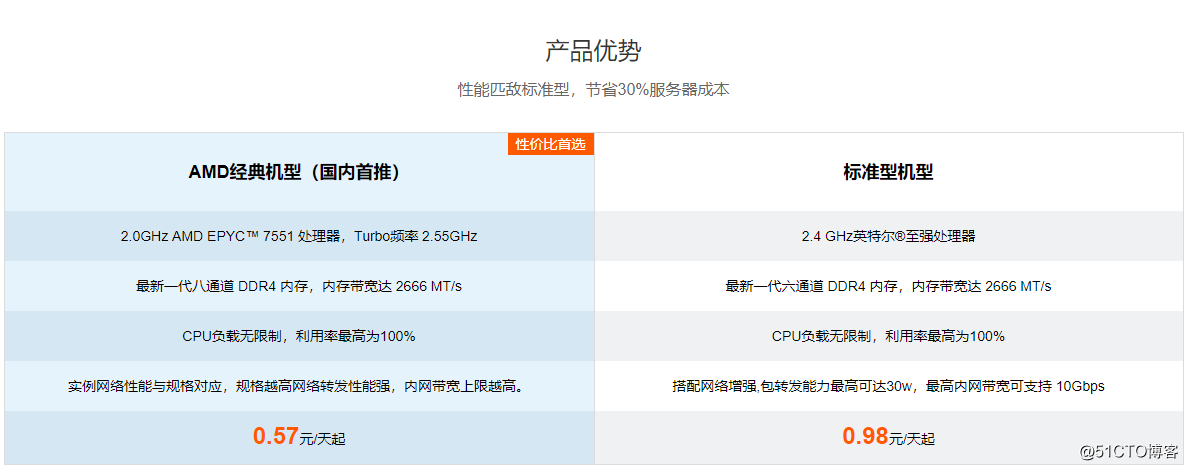Click the 最新一代八通道 DDR4 内存 cell
The width and height of the screenshot is (1188, 470).
[x=299, y=286]
